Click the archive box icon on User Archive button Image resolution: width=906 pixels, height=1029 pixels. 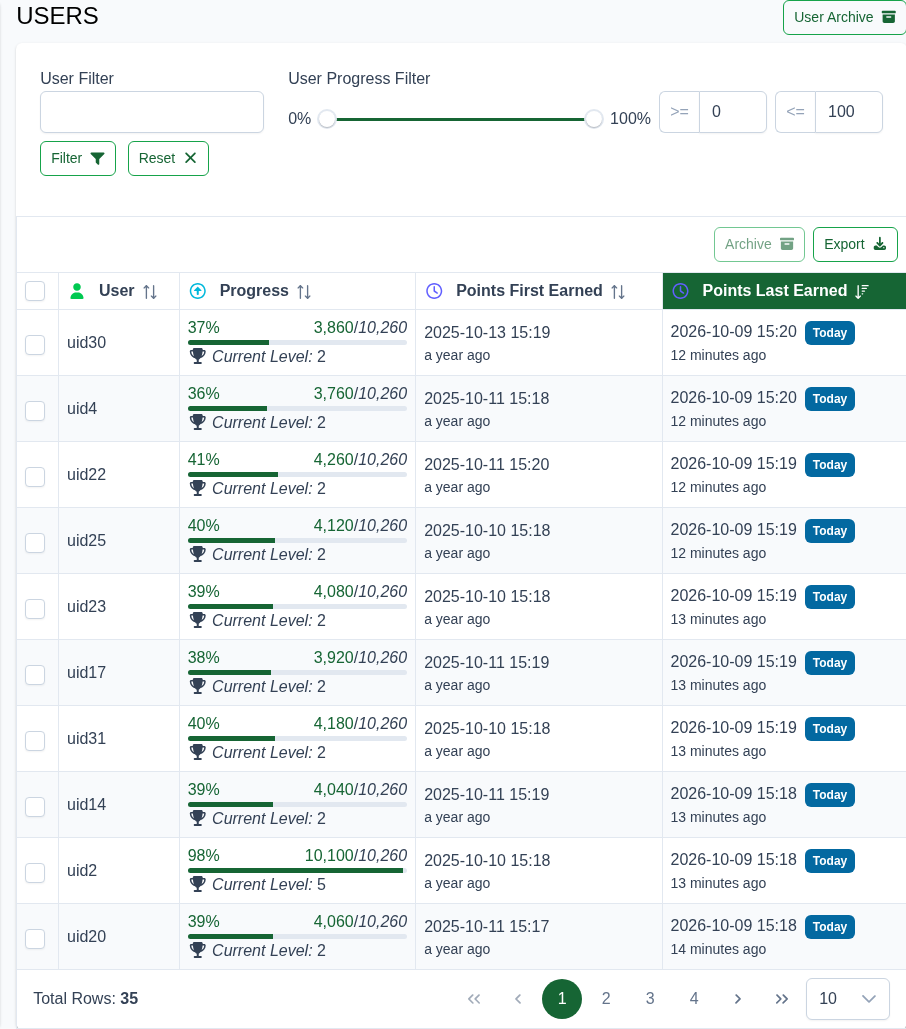[889, 17]
